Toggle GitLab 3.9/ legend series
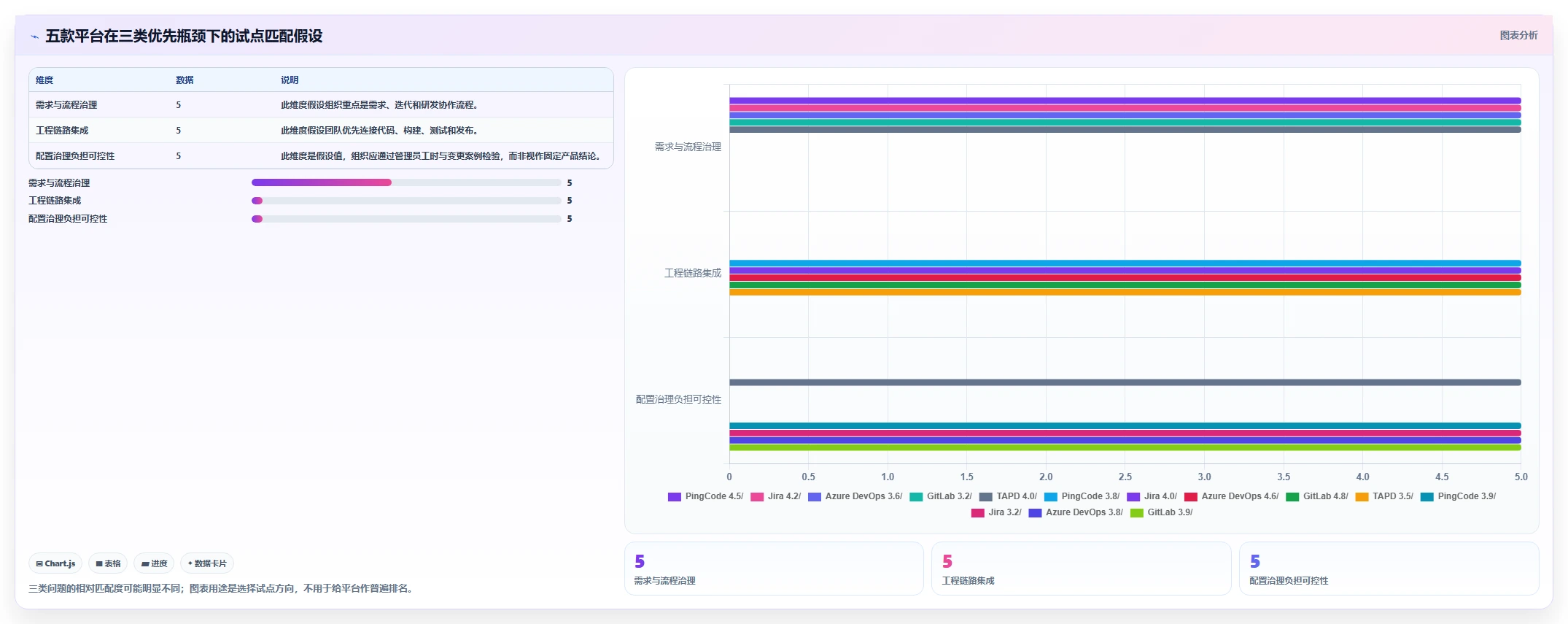Image resolution: width=1568 pixels, height=624 pixels. click(1162, 512)
